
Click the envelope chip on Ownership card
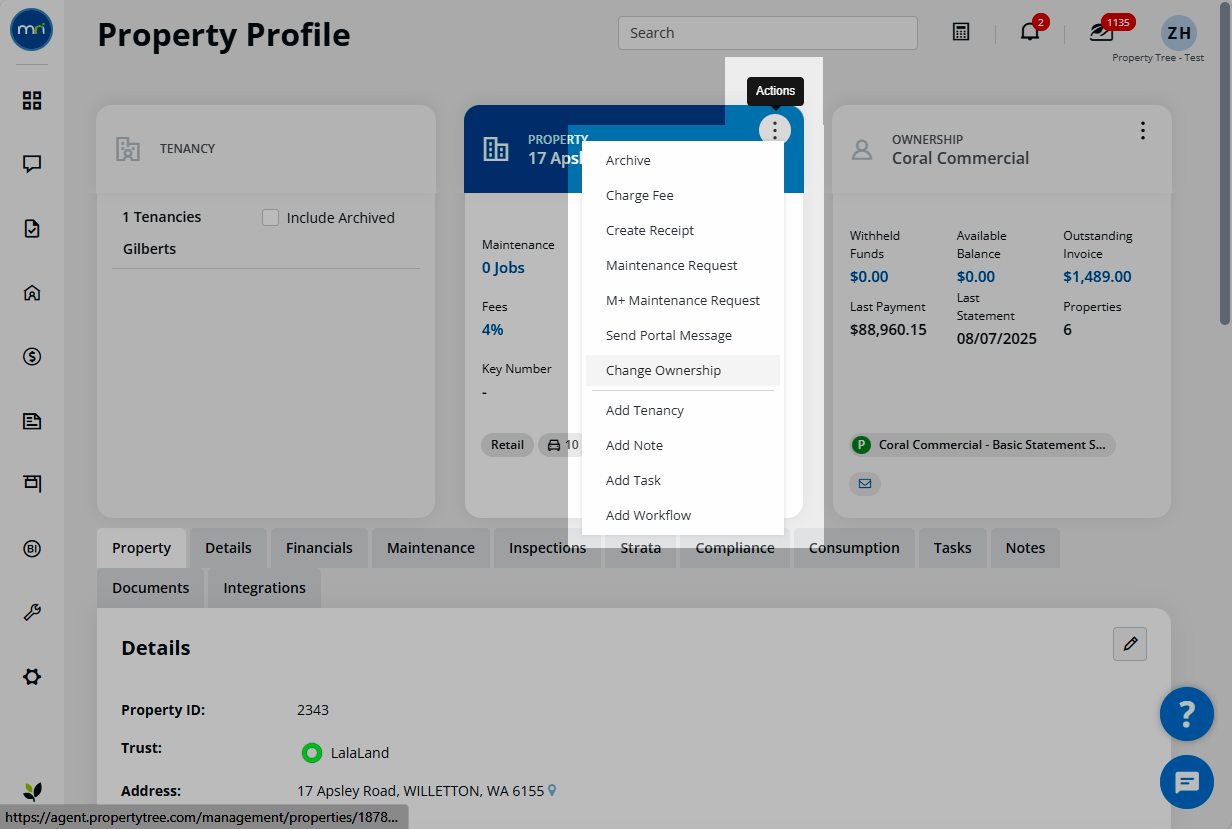[865, 484]
